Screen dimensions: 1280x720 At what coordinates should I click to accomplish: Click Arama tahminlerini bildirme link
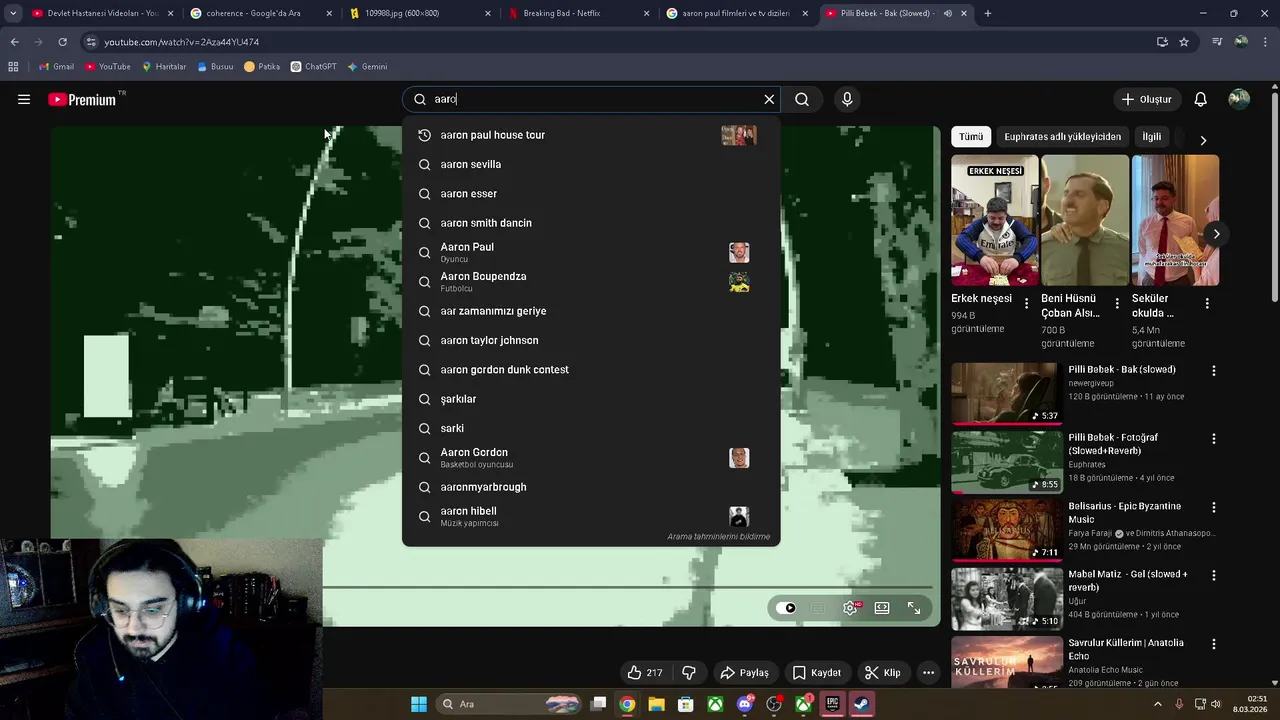[x=718, y=537]
